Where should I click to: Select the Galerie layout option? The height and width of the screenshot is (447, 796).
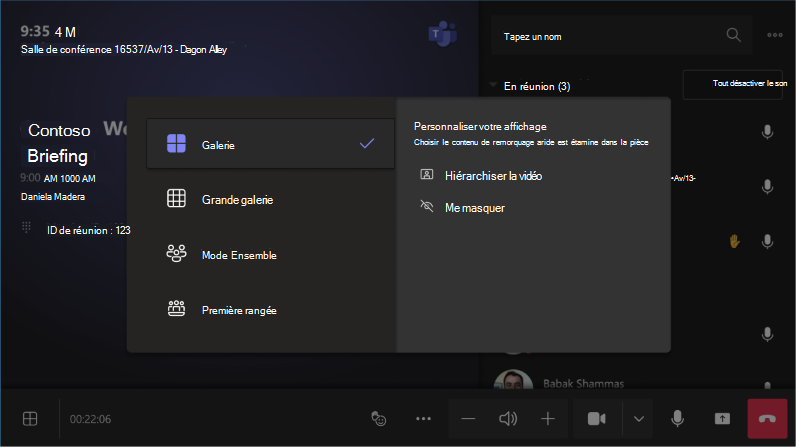coord(270,144)
